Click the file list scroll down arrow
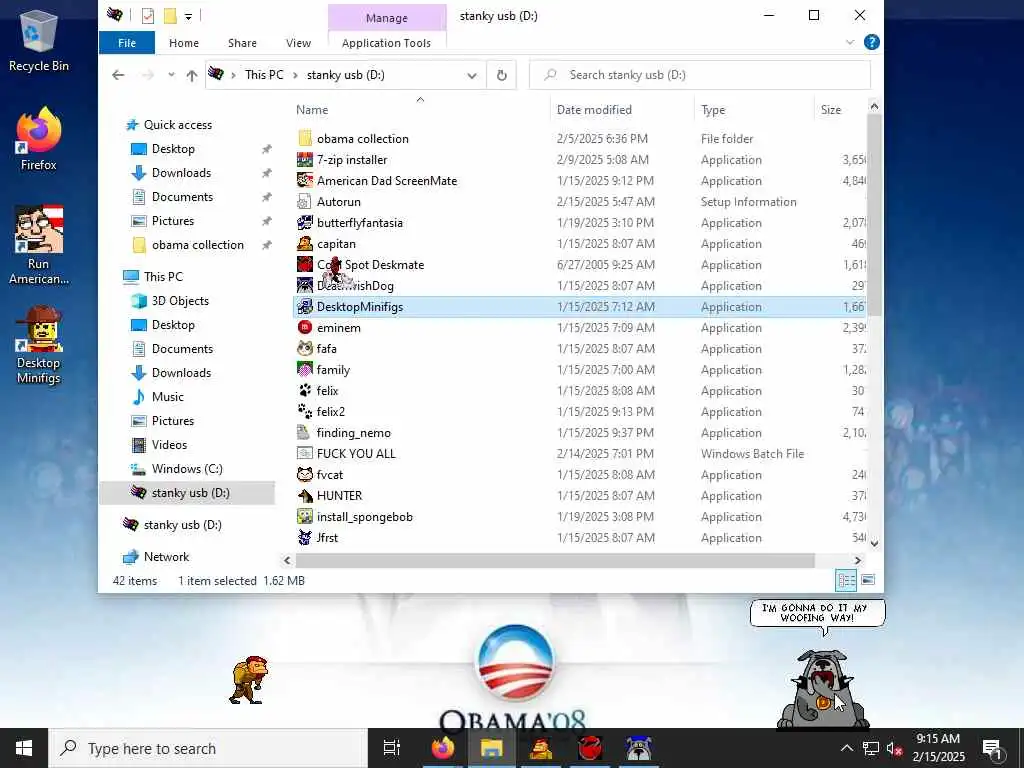Screen dimensions: 1024x768 coord(874,543)
